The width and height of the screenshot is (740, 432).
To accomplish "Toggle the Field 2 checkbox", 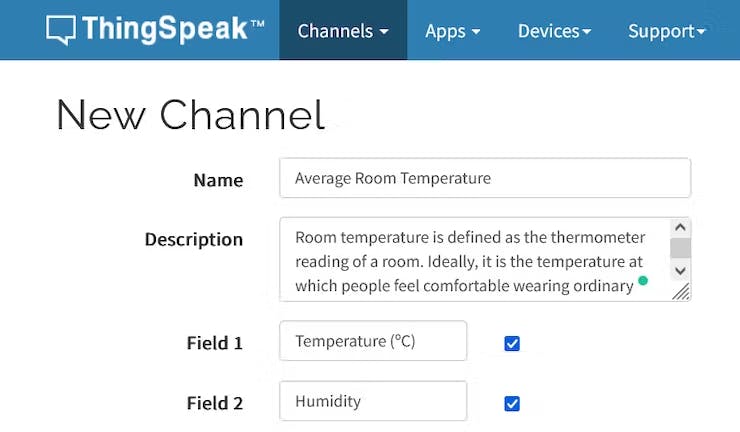I will click(x=512, y=403).
